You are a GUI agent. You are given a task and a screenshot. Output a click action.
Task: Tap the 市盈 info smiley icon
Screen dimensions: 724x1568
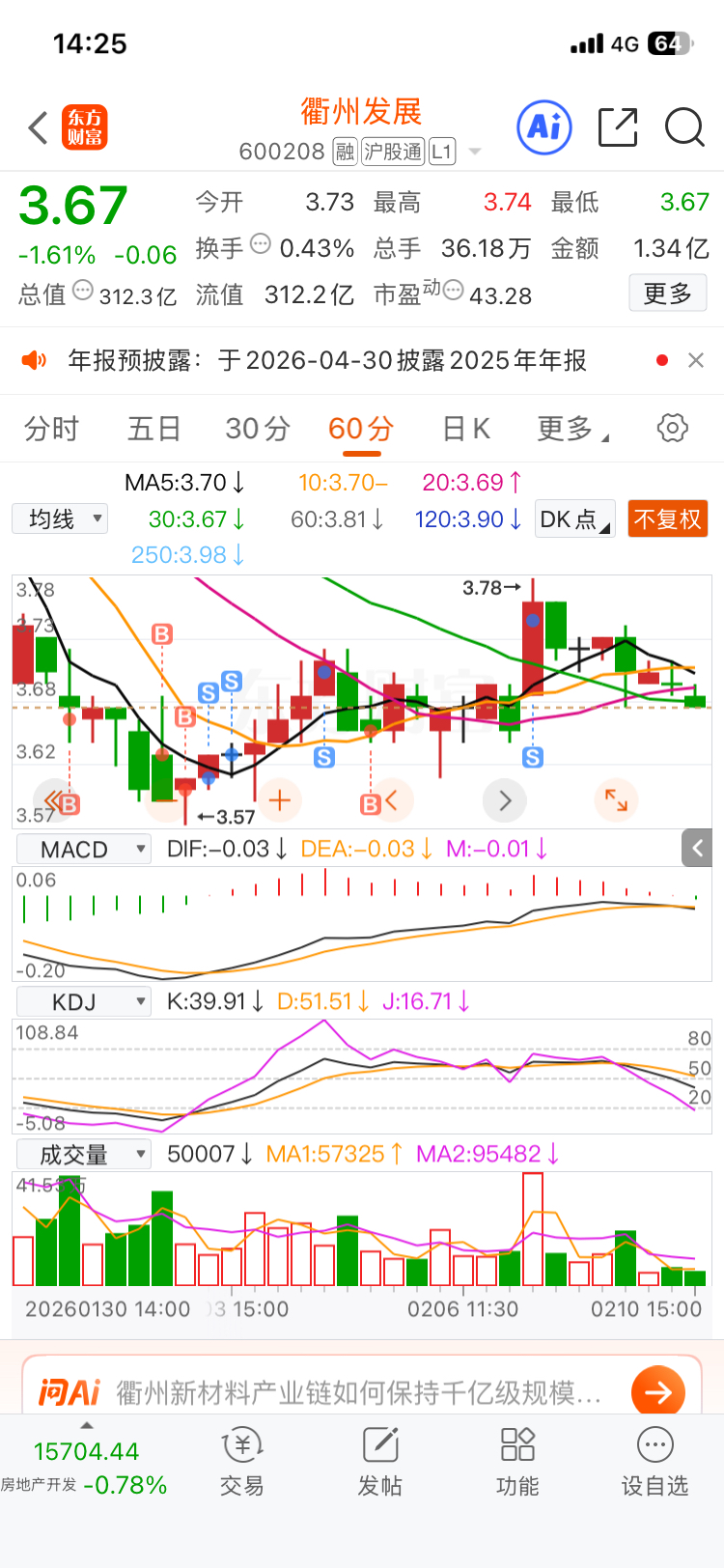coord(453,289)
